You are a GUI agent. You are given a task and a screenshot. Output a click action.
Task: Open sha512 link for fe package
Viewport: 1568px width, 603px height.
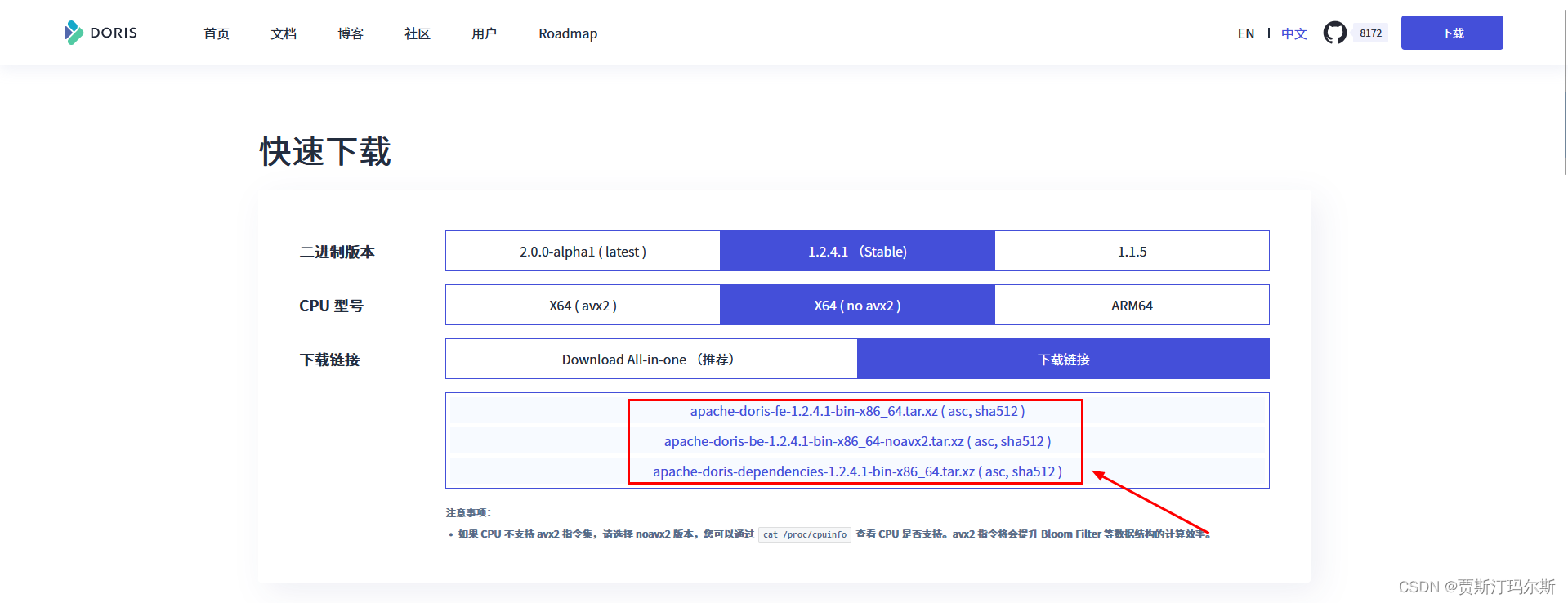point(996,411)
